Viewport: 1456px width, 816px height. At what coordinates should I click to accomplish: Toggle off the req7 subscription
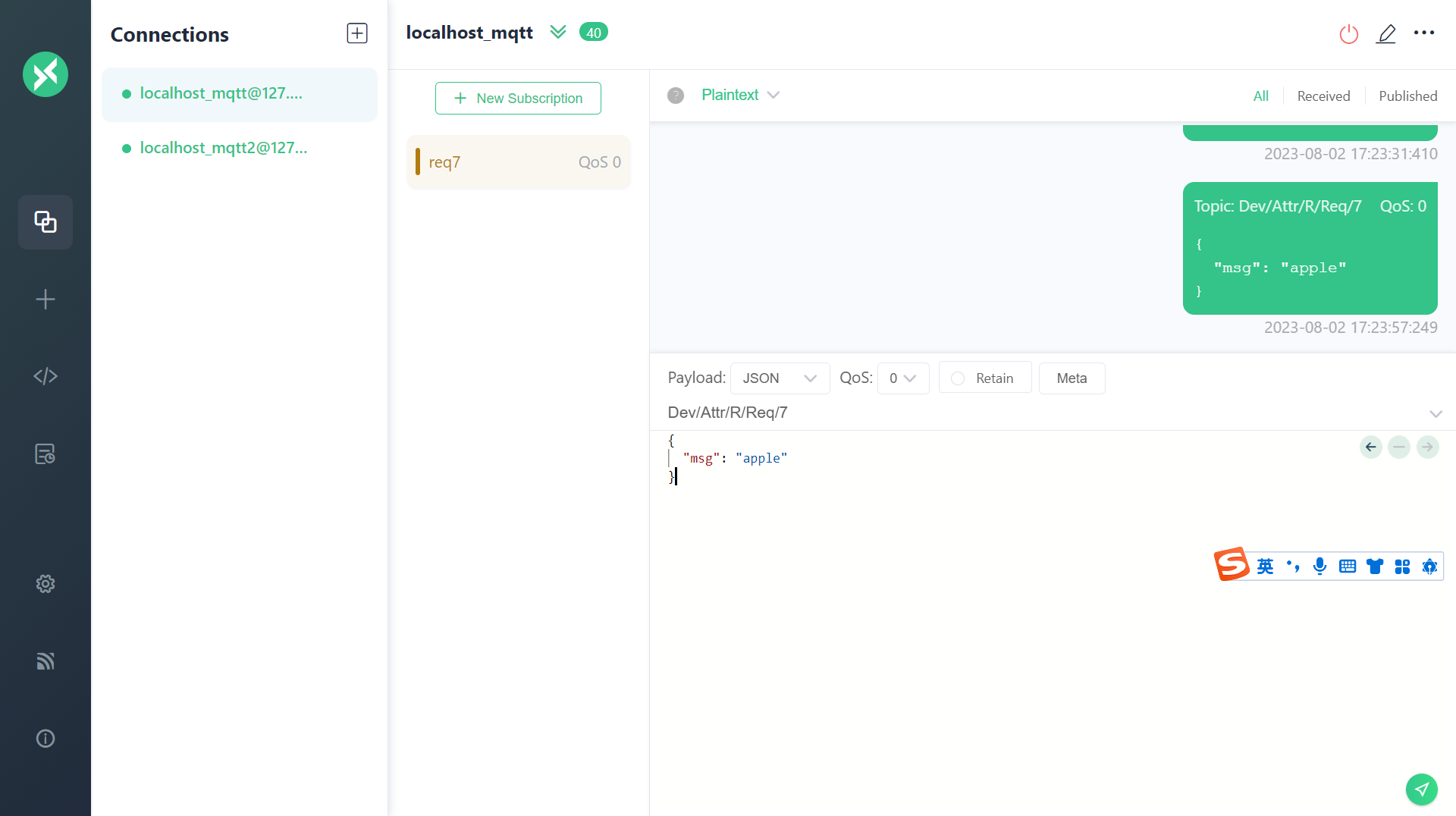(x=519, y=162)
